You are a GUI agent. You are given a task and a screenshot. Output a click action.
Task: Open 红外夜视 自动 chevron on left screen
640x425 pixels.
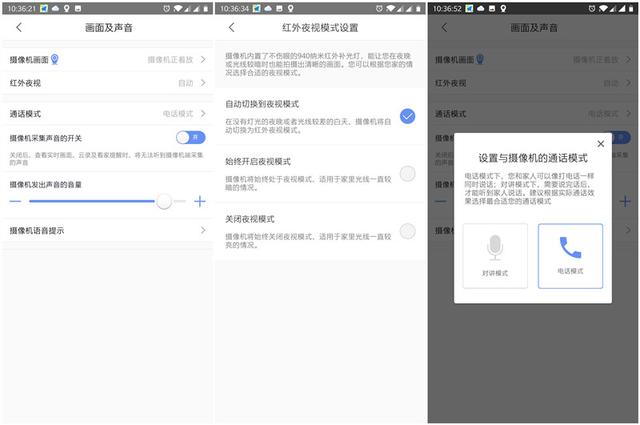pyautogui.click(x=203, y=83)
